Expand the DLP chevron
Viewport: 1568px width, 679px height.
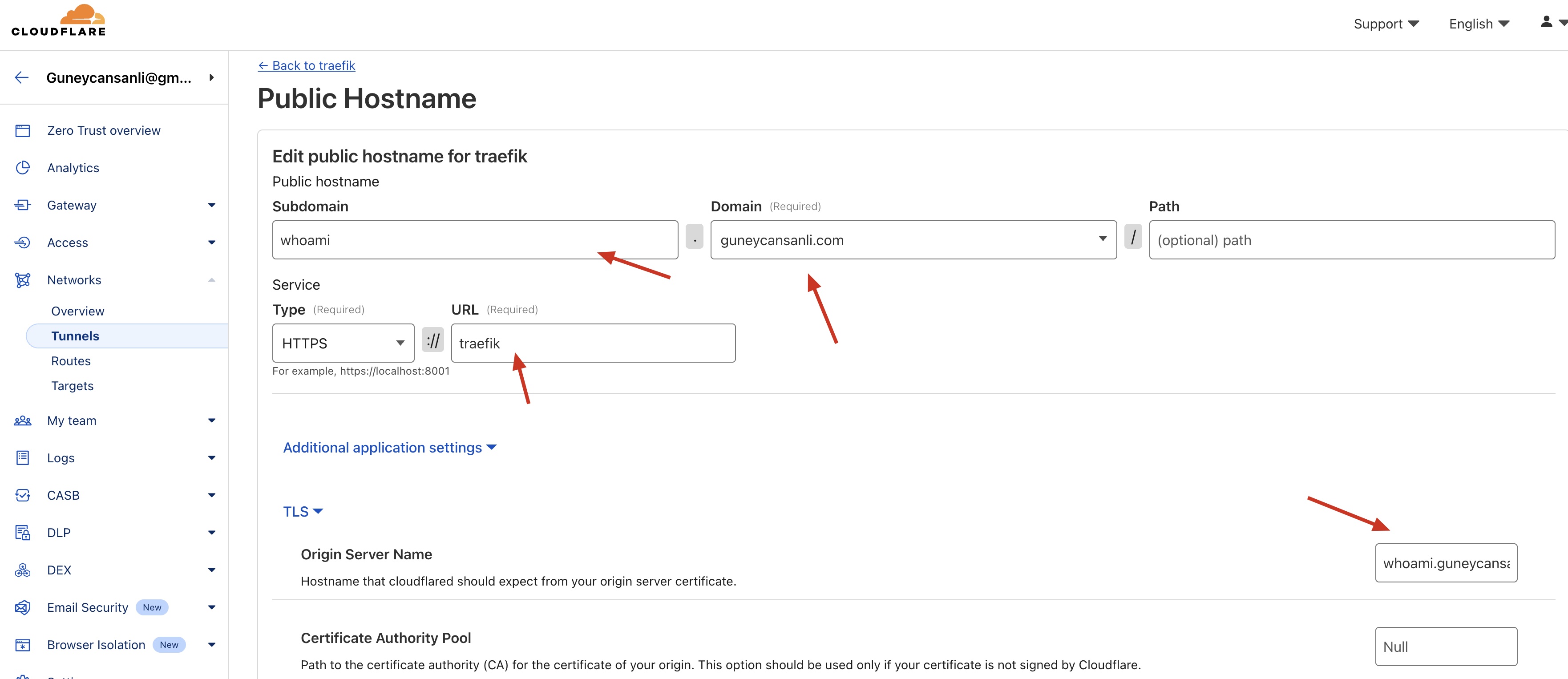click(x=212, y=533)
